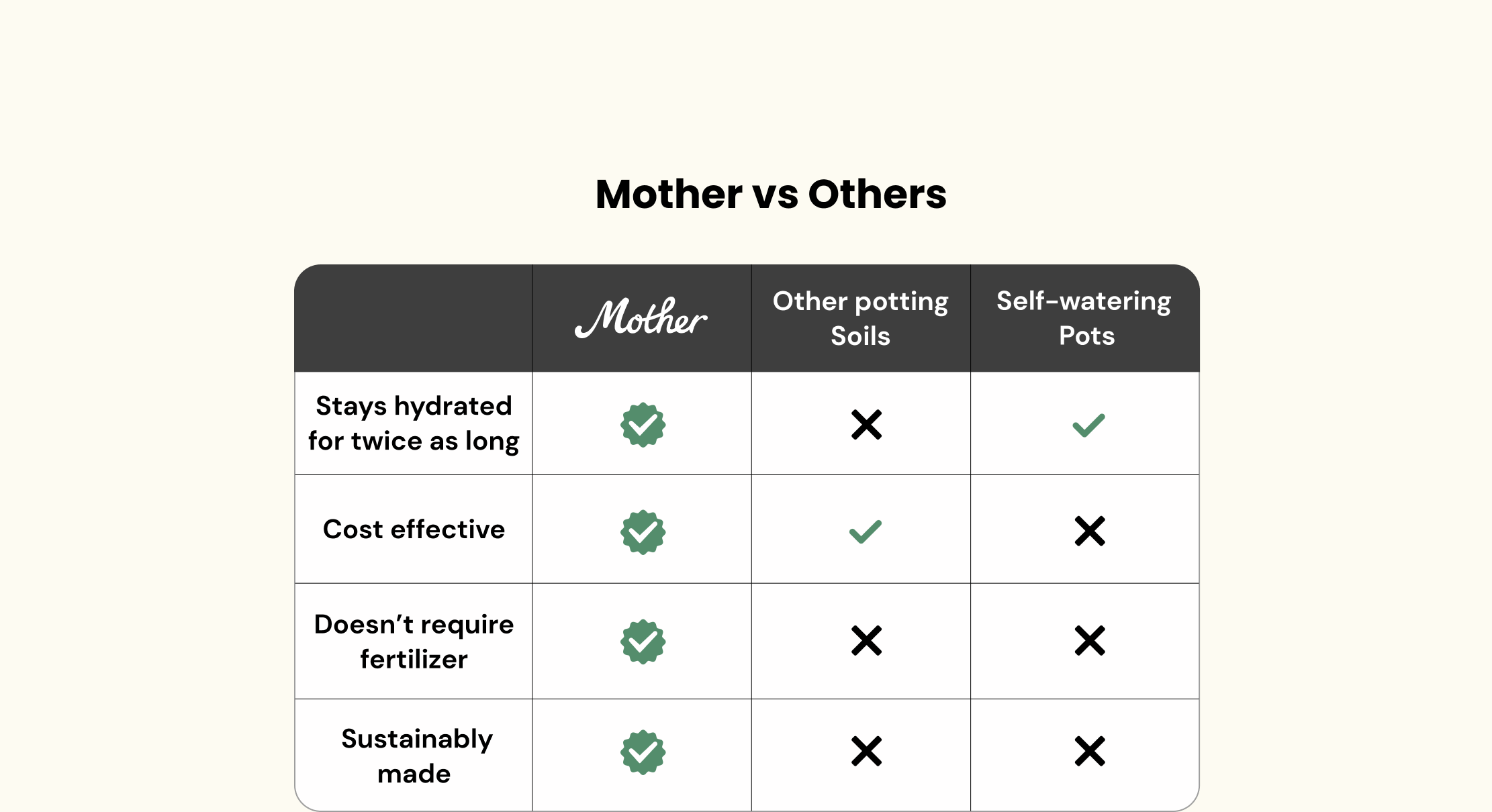Click the "Stays hydrated for twice as long" label
This screenshot has width=1492, height=812.
point(414,423)
